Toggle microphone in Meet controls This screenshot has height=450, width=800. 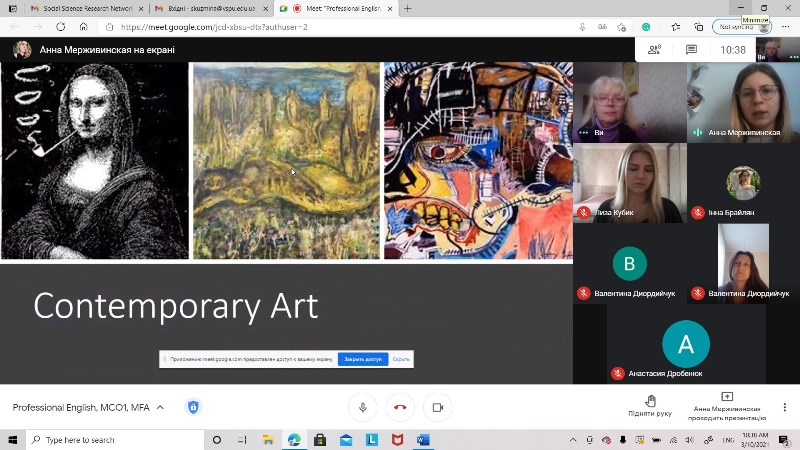363,408
